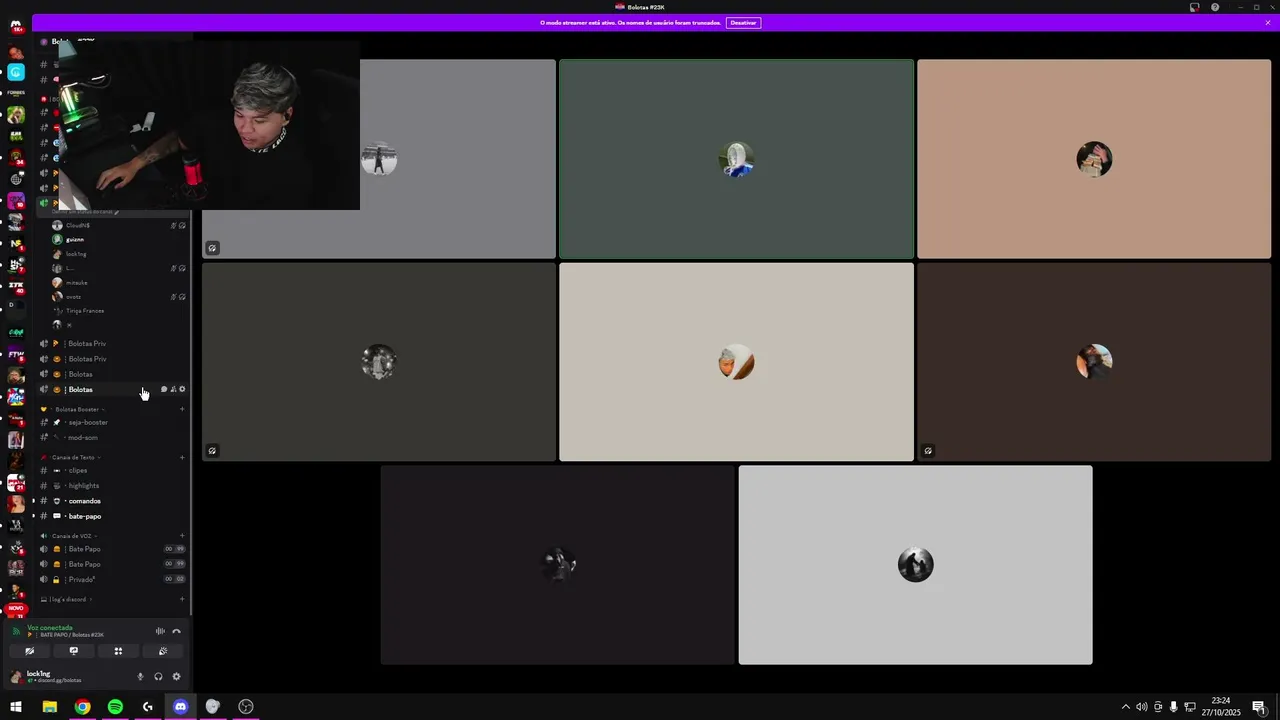This screenshot has width=1280, height=720.
Task: Open the mod-som text channel
Action: (x=112, y=438)
